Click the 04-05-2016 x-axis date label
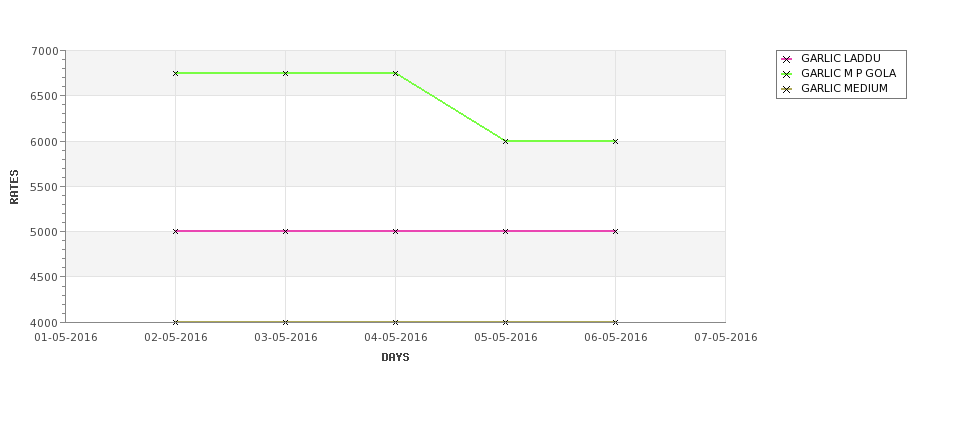The image size is (975, 429). point(395,338)
